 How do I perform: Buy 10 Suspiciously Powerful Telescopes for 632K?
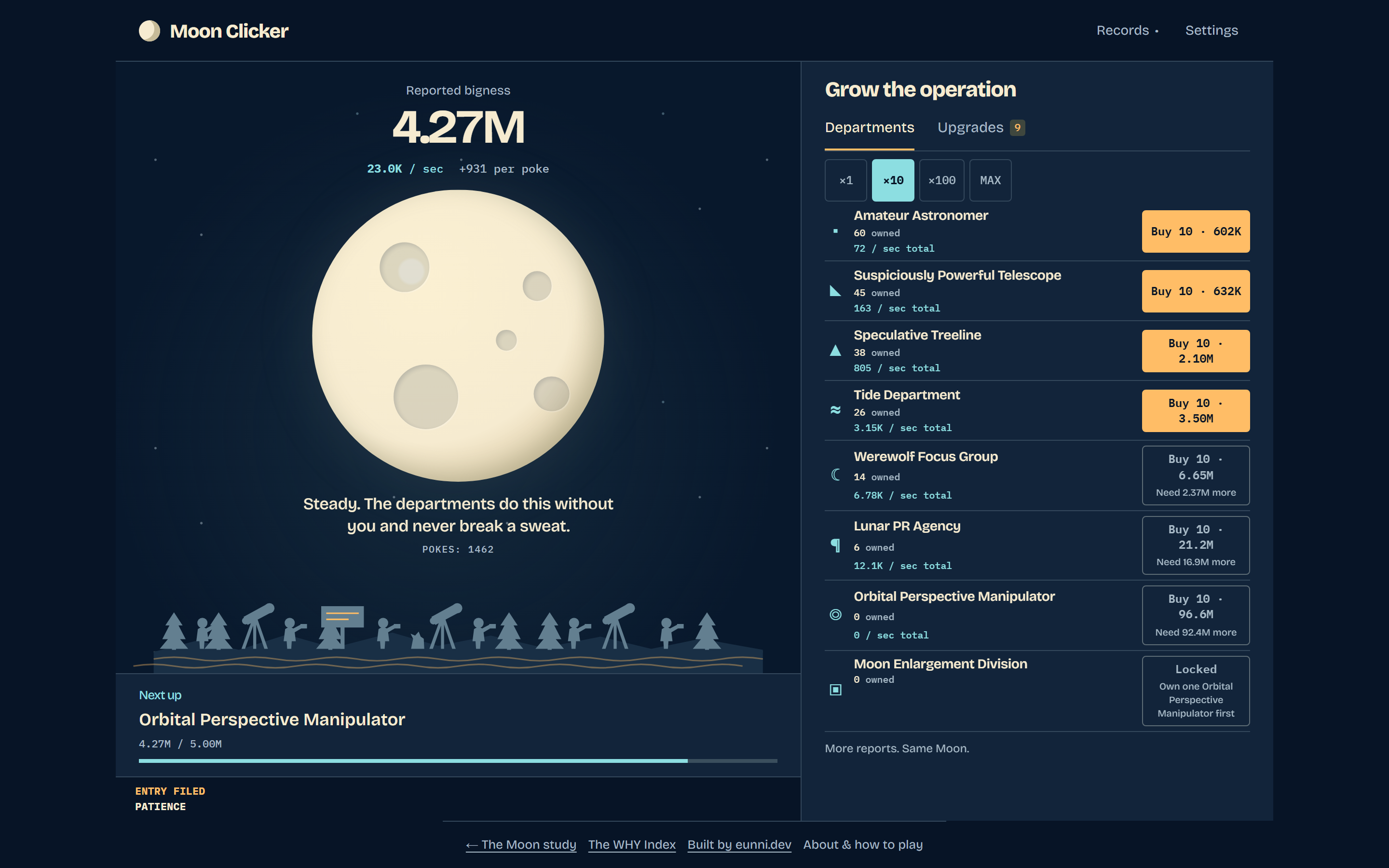(1196, 291)
